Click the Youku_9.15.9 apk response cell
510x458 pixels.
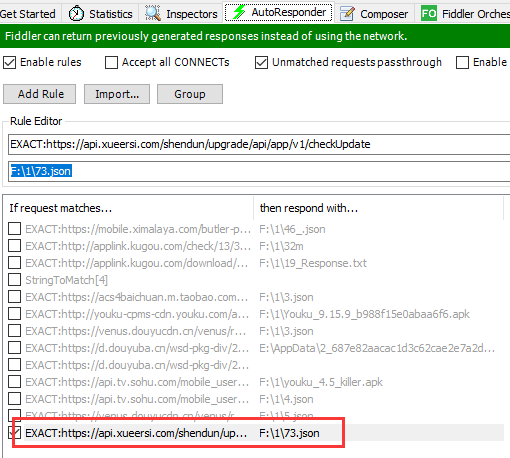[x=364, y=314]
